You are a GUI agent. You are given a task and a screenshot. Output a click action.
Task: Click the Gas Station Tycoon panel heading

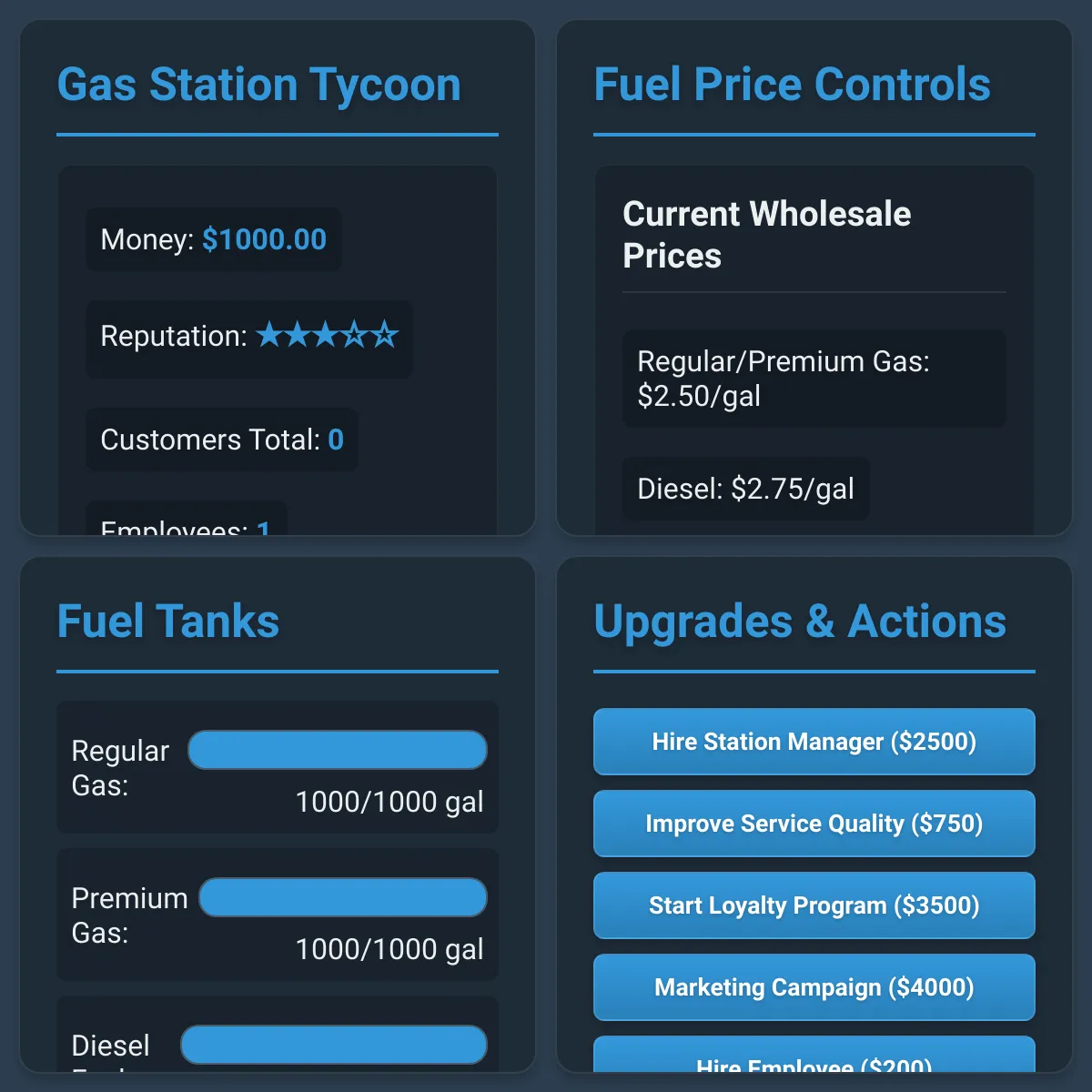pyautogui.click(x=259, y=85)
